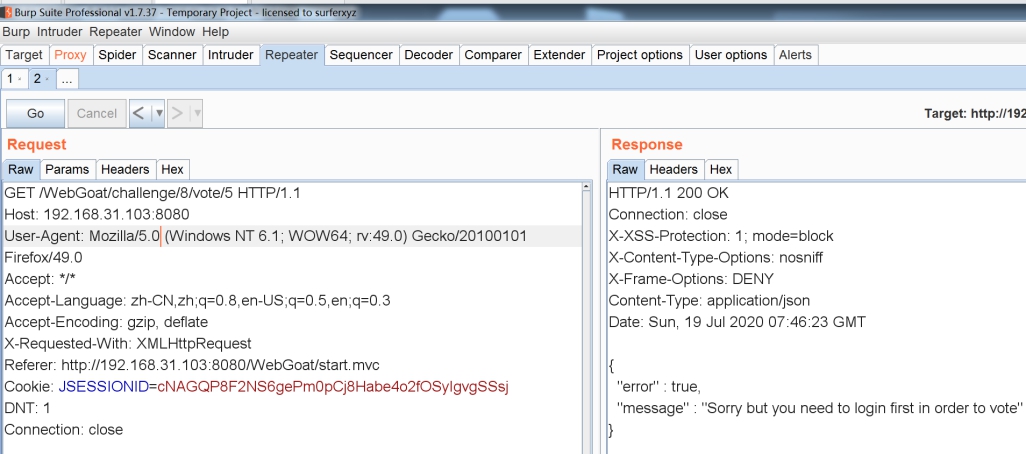1026x454 pixels.
Task: Open the Burp menu
Action: tap(16, 31)
